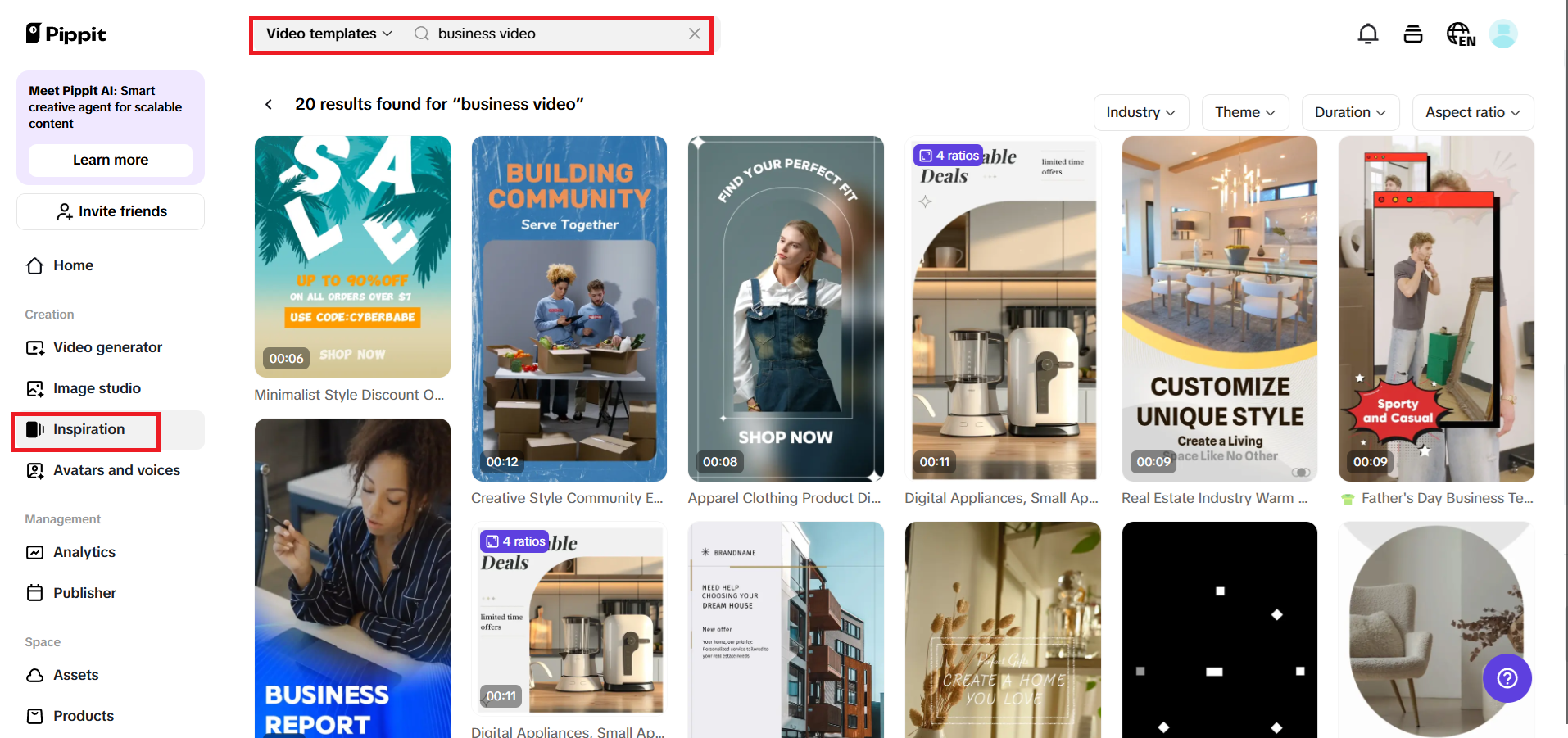Screen dimensions: 1568x738
Task: Open Avatars and voices via its sidebar icon
Action: click(34, 471)
